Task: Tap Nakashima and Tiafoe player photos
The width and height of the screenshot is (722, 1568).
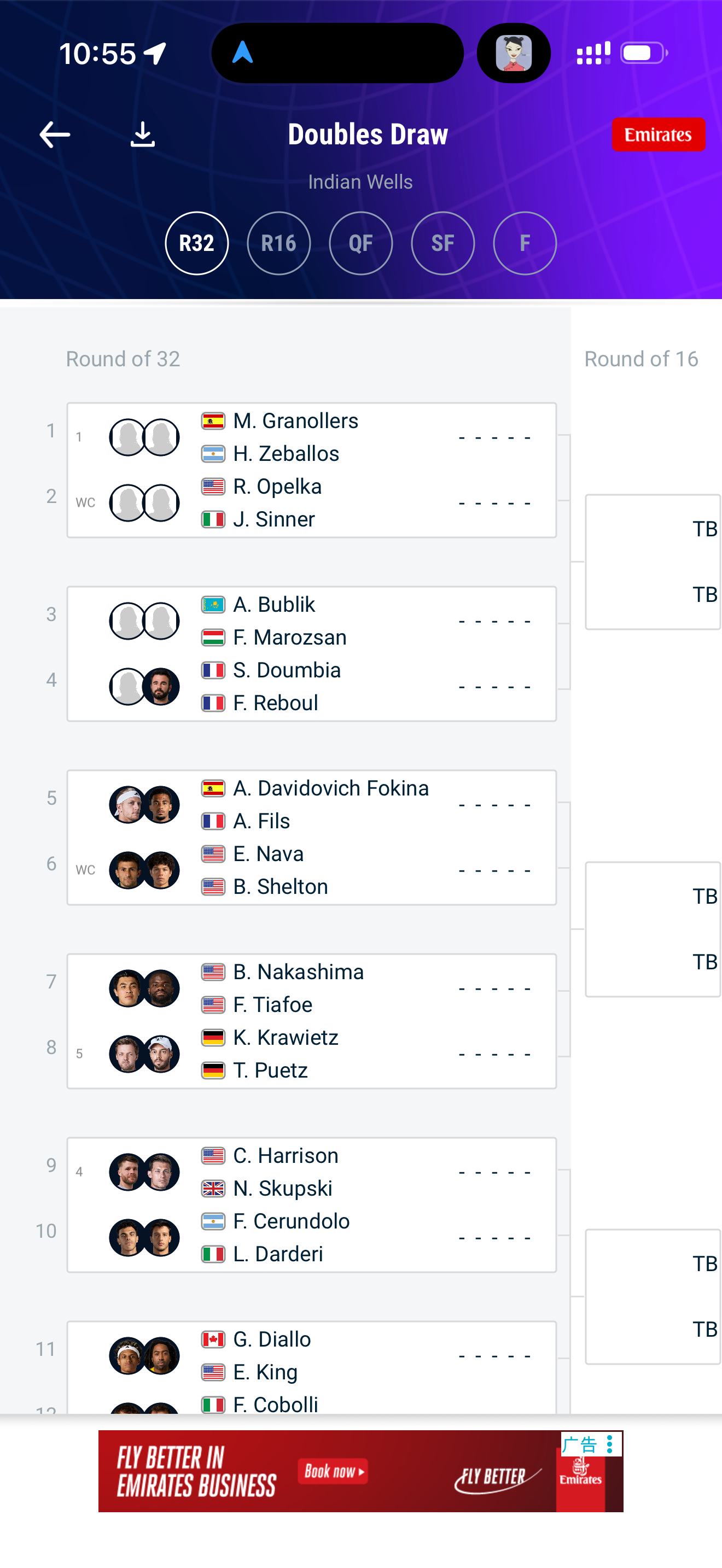Action: coord(144,988)
